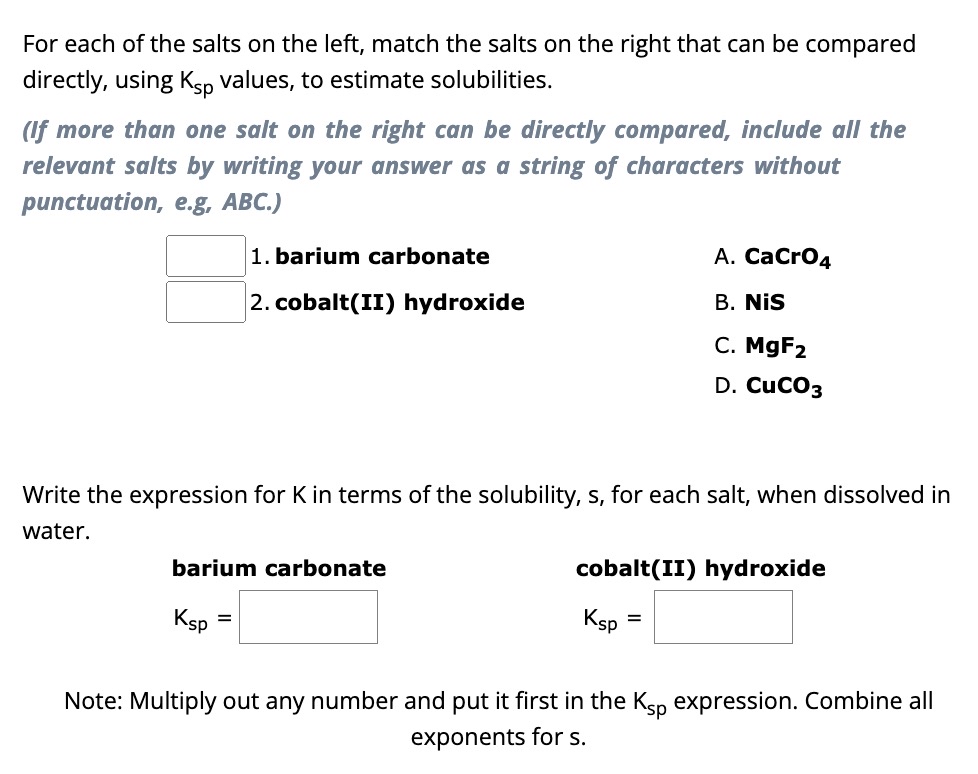Screen dimensions: 978x774
Task: Click the note about multiplying out numbers
Action: point(498,702)
